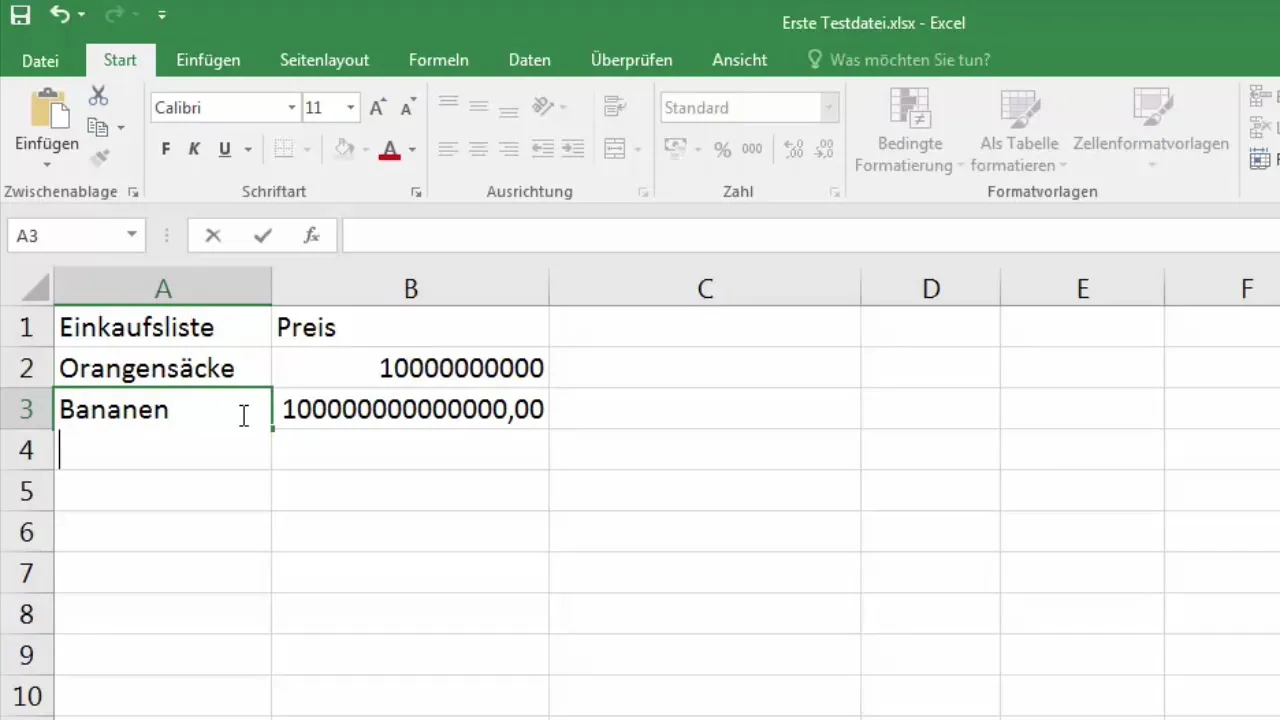Toggle bold (F) formatting
The image size is (1280, 720).
[x=166, y=150]
